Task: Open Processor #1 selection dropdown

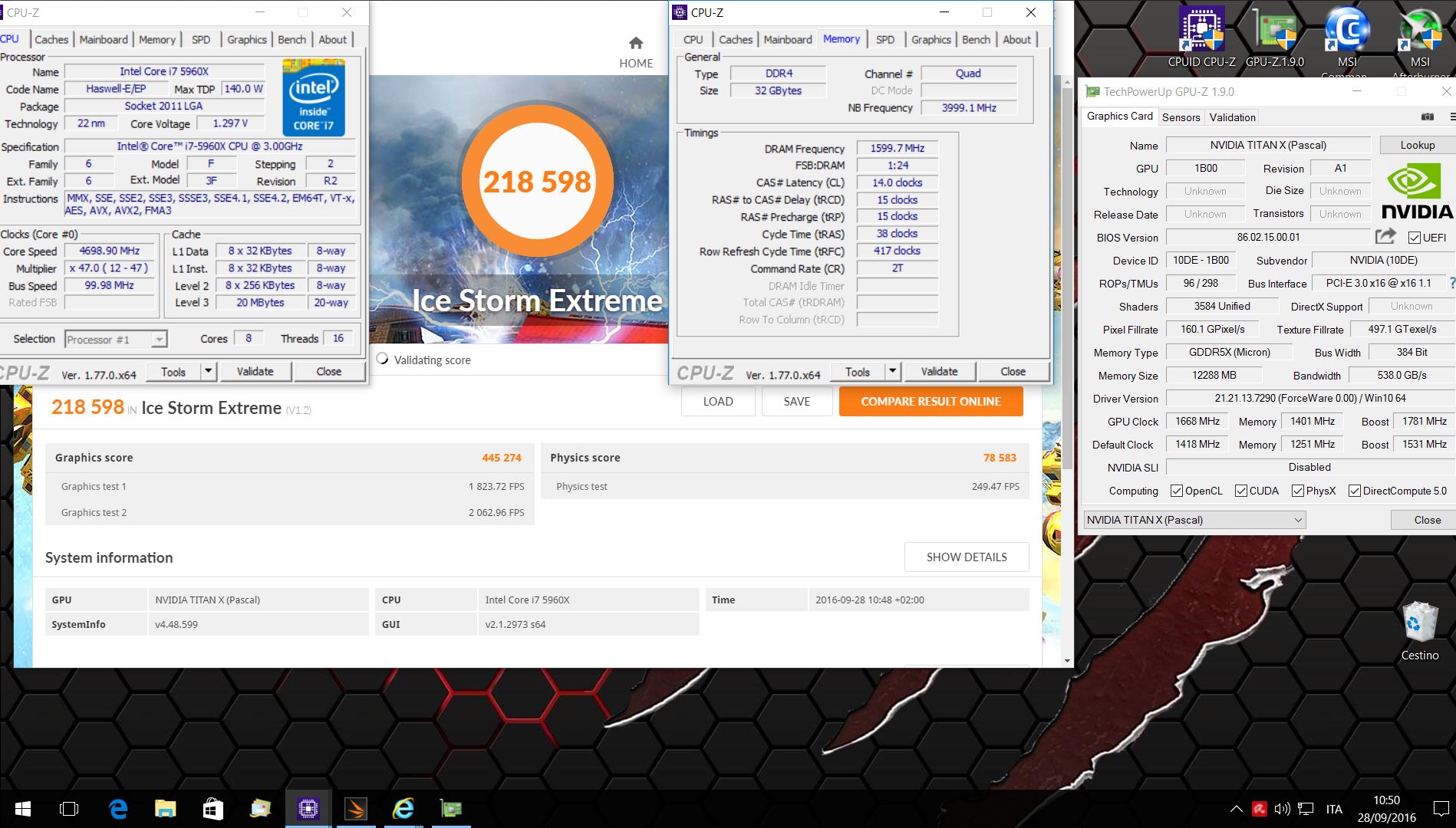Action: pyautogui.click(x=116, y=339)
